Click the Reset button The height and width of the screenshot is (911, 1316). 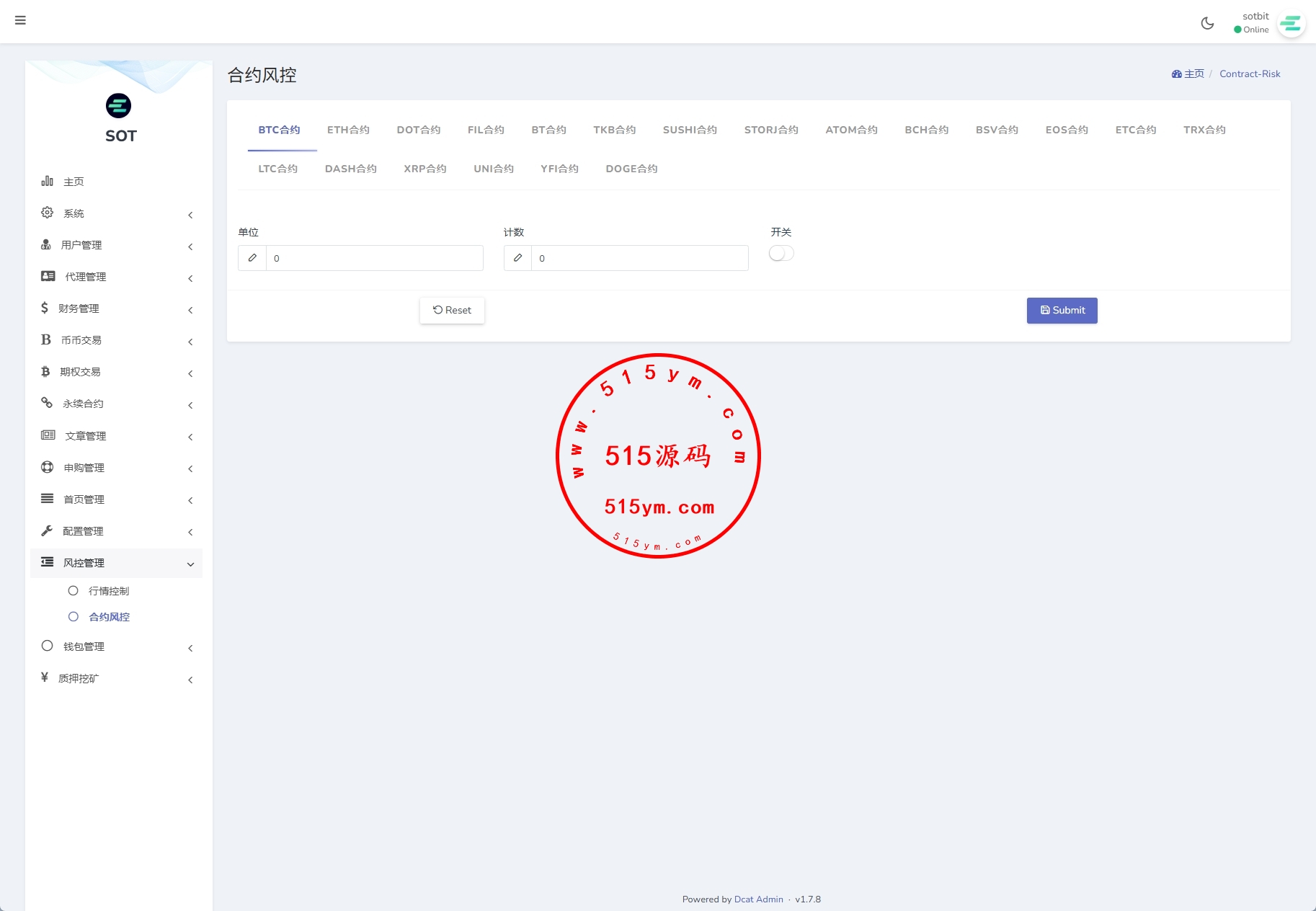(452, 311)
